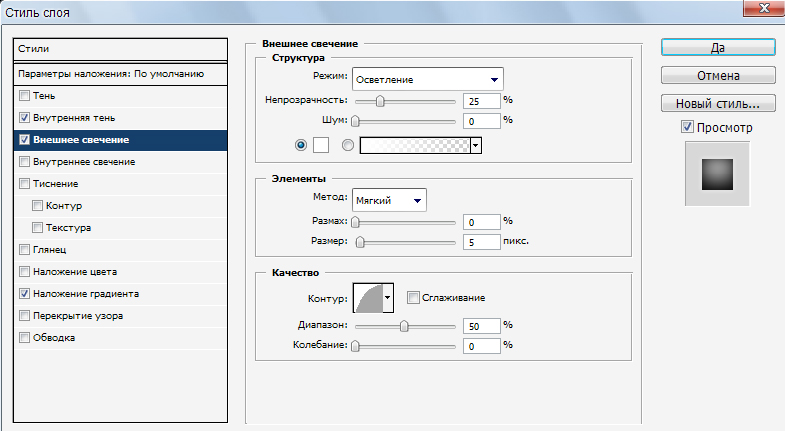This screenshot has height=431, width=785.
Task: Open the Режим blend mode dropdown
Action: tap(427, 79)
